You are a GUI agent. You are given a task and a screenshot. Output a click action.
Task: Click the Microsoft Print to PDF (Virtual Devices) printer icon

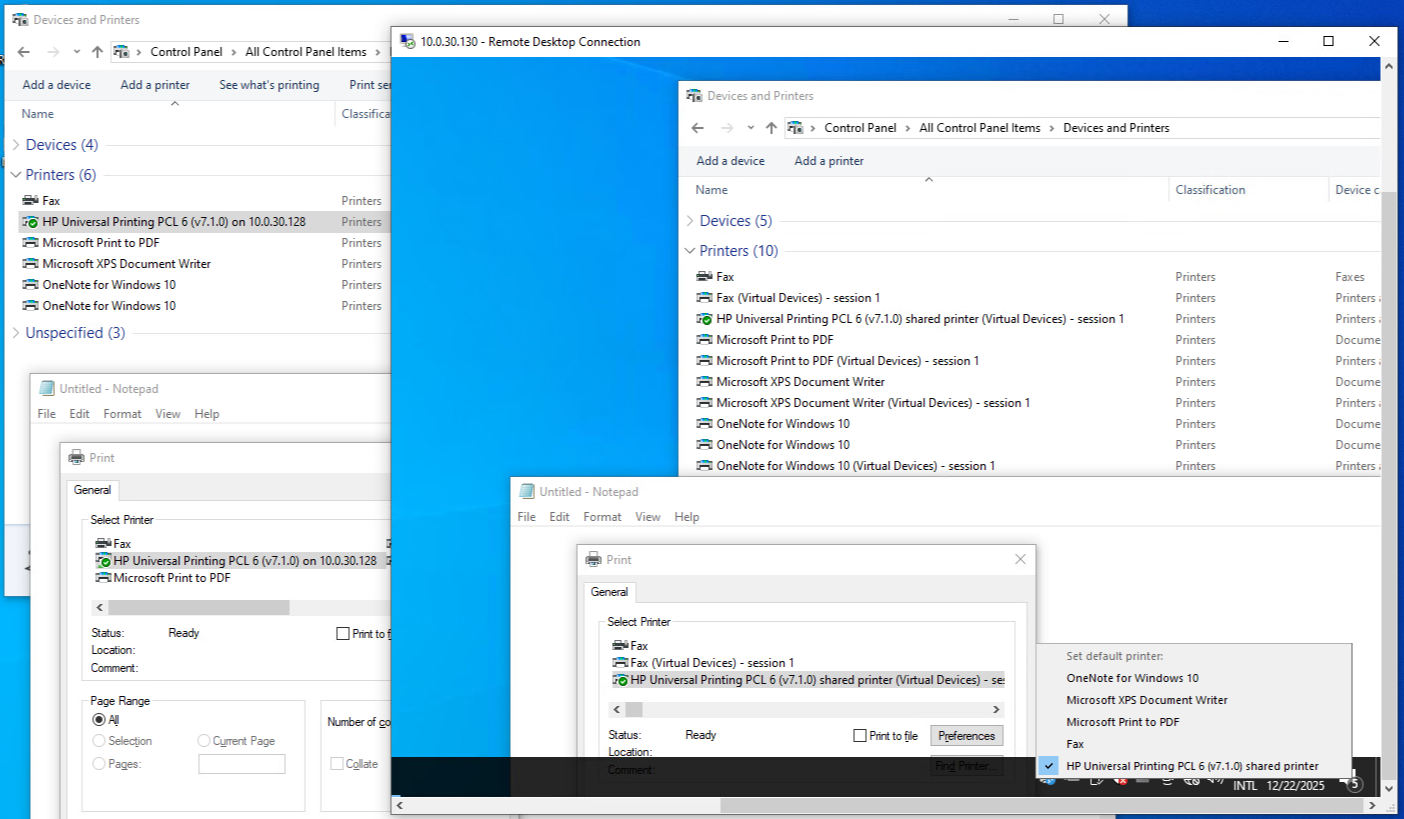[x=705, y=361]
